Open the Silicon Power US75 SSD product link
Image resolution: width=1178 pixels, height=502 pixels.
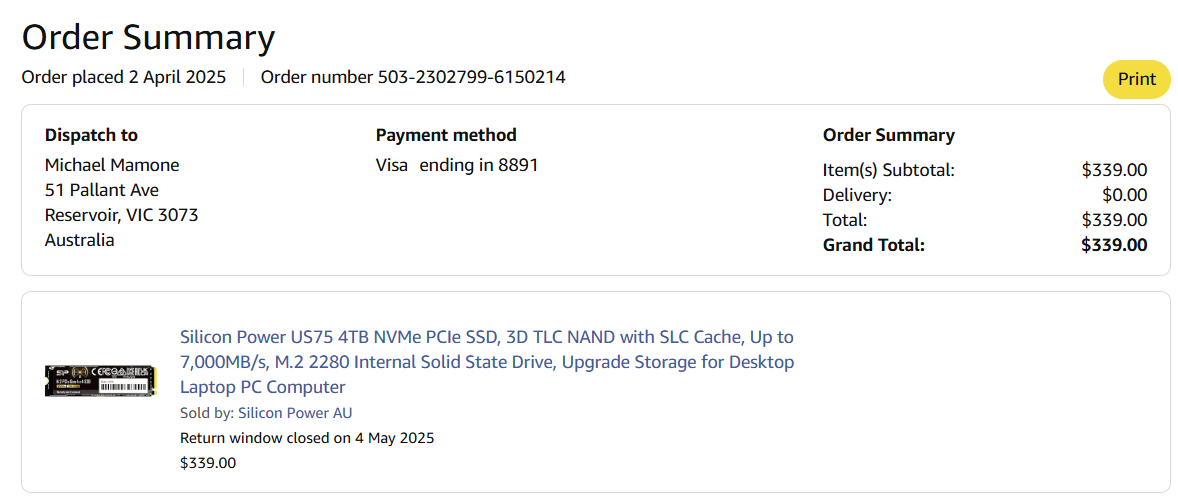point(486,362)
